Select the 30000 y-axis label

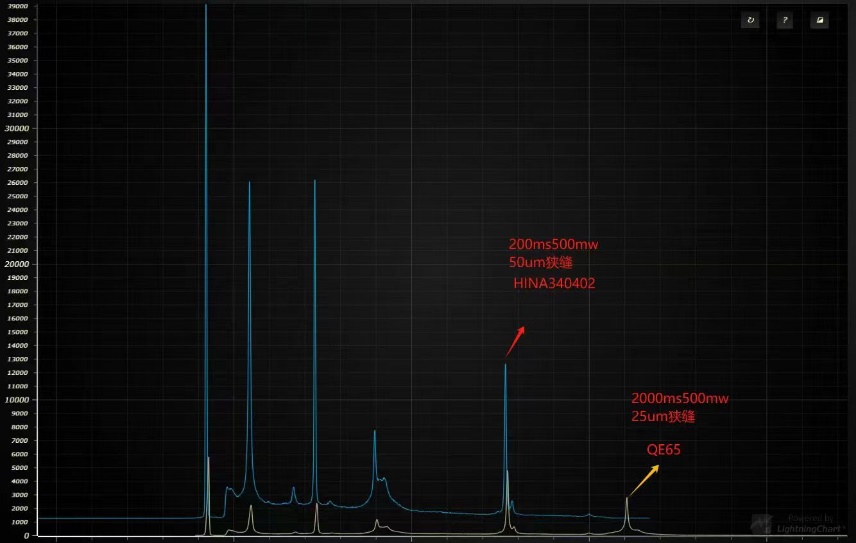[16, 128]
